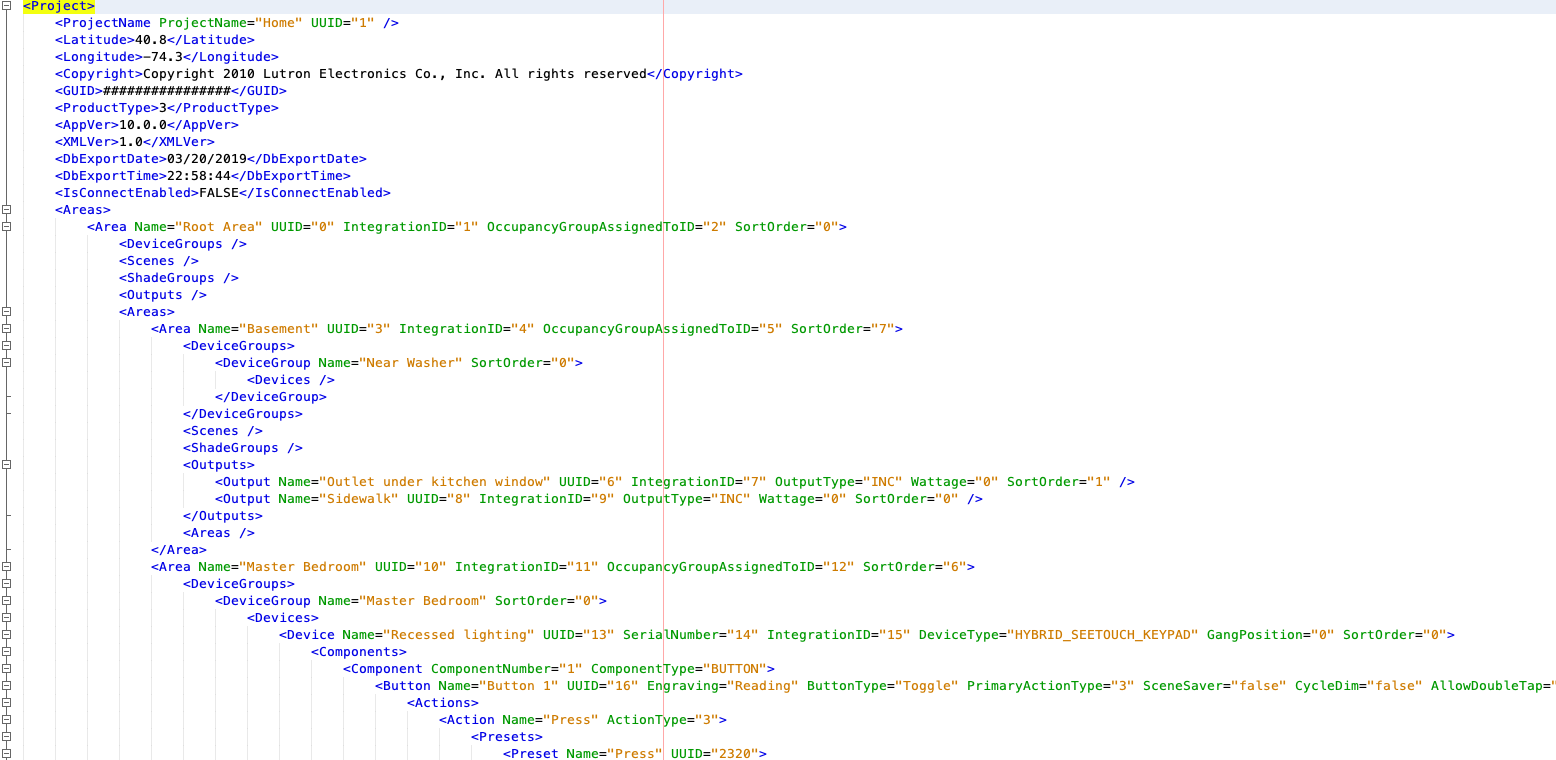Click the IsConnectEnabled FALSE value
Viewport: 1556px width, 760px height.
[218, 193]
